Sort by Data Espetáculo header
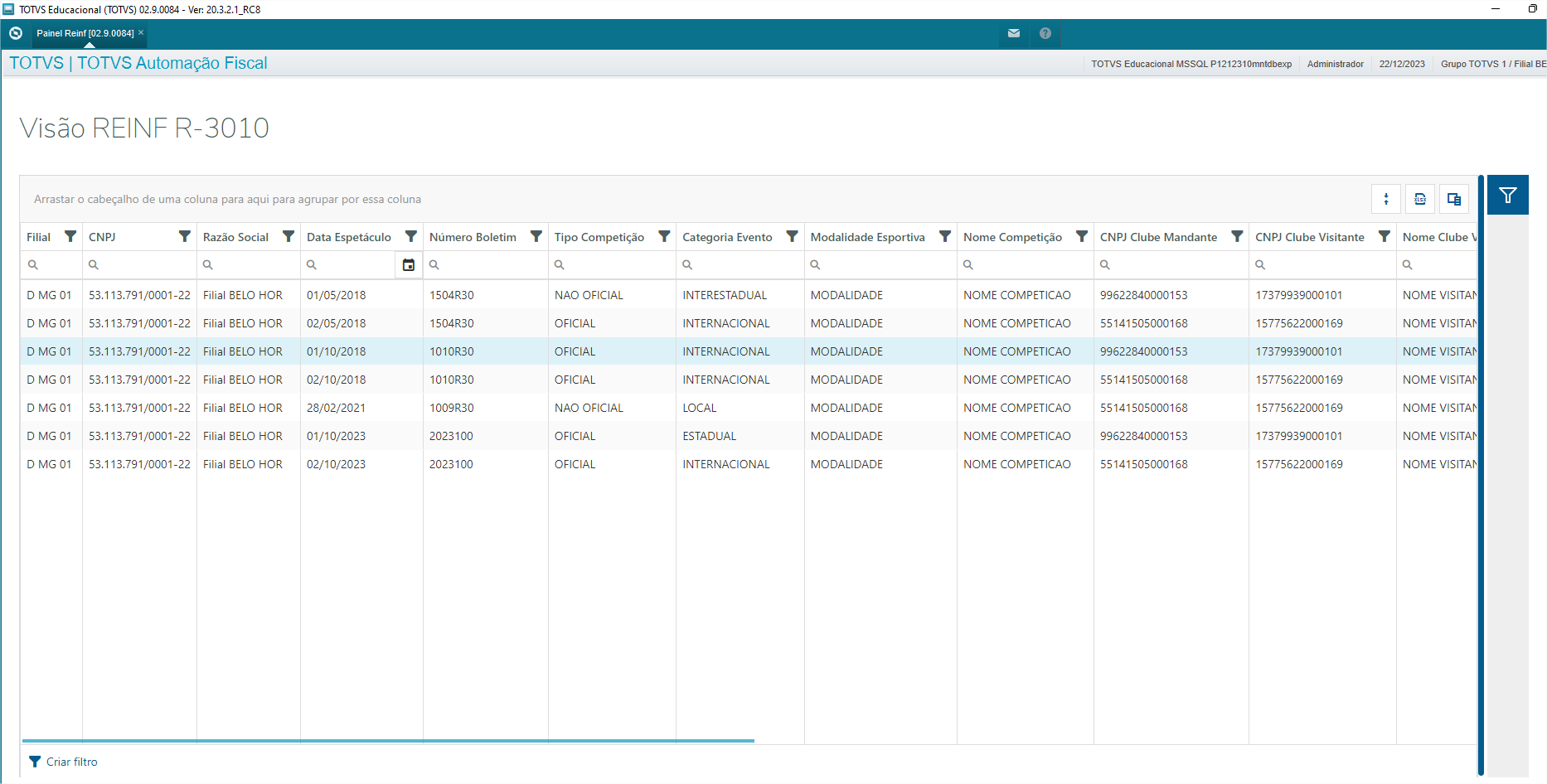 click(x=349, y=237)
